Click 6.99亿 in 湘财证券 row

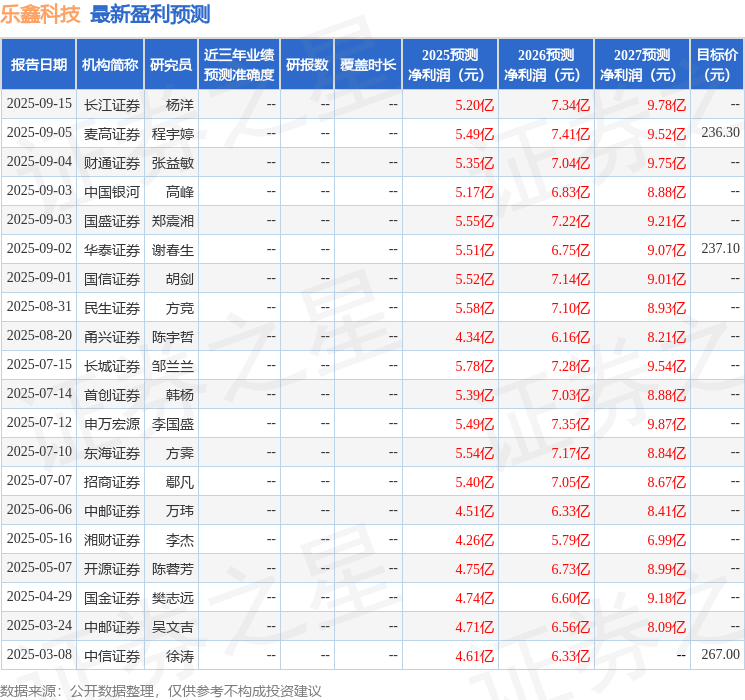[x=666, y=540]
